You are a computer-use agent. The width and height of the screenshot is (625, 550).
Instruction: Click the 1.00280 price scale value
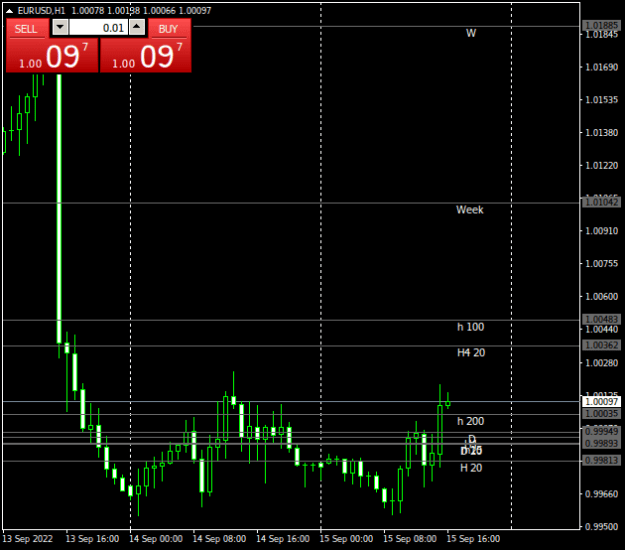pyautogui.click(x=601, y=363)
